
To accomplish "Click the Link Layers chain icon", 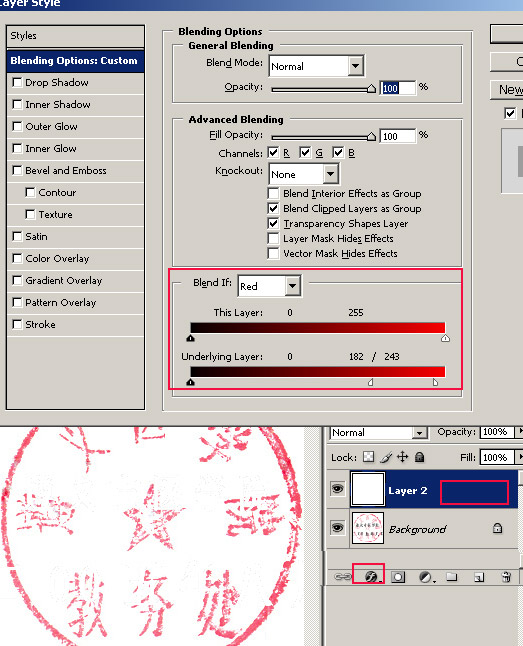I will 342,577.
